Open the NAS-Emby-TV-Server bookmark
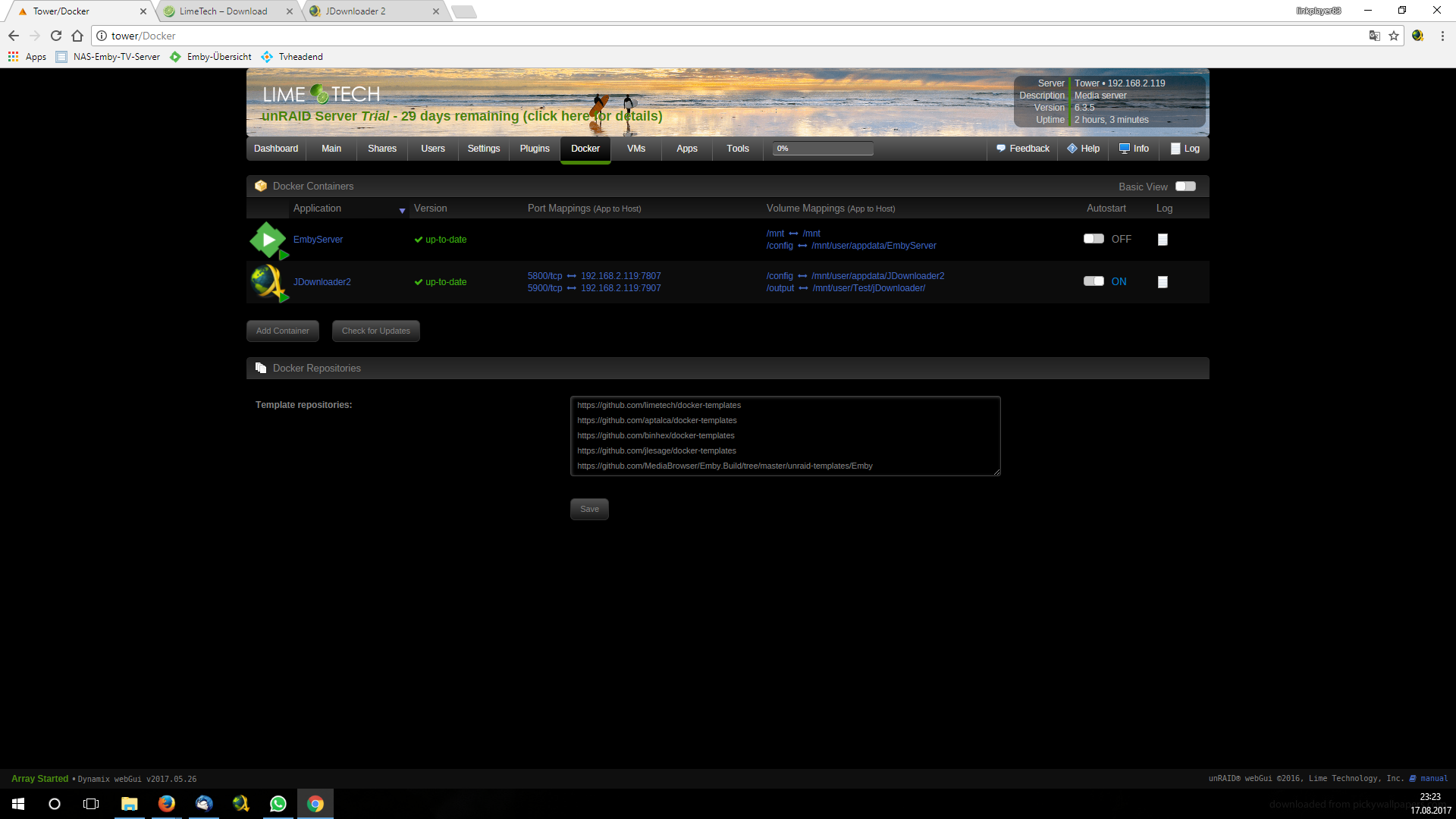 (x=108, y=57)
